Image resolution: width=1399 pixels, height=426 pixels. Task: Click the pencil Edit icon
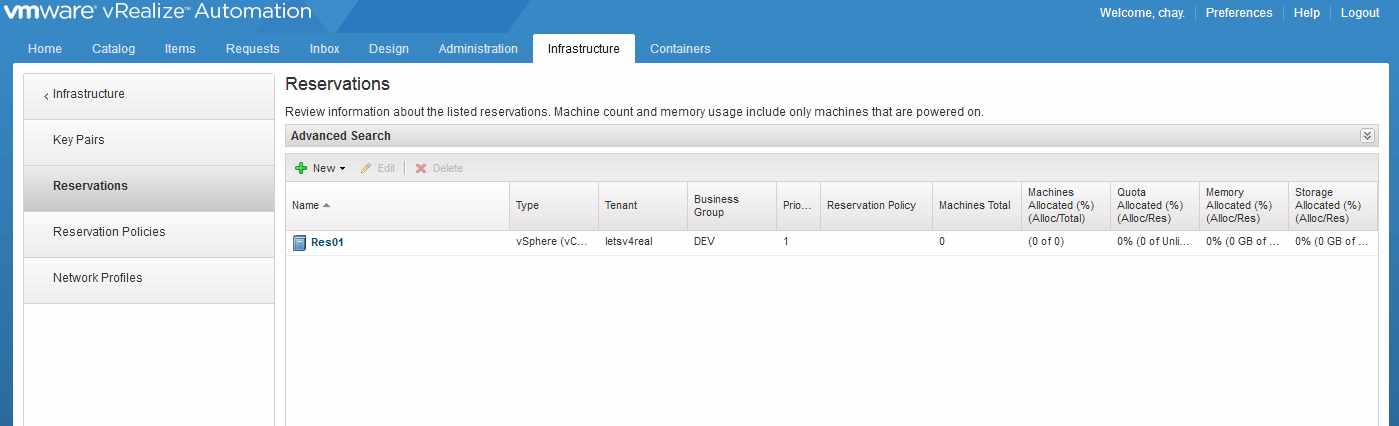366,168
